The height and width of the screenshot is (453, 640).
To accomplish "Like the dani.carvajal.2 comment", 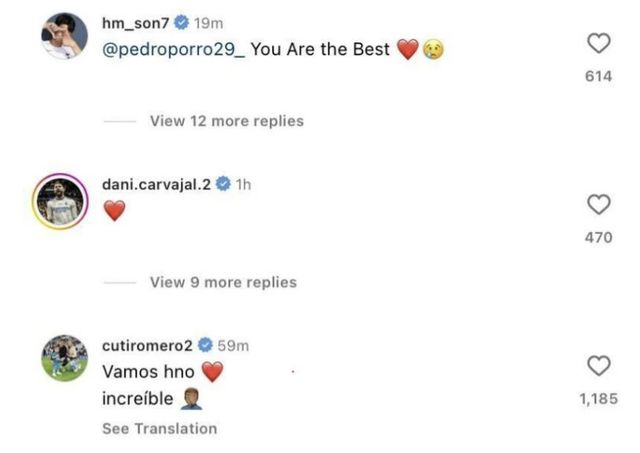I will [598, 205].
